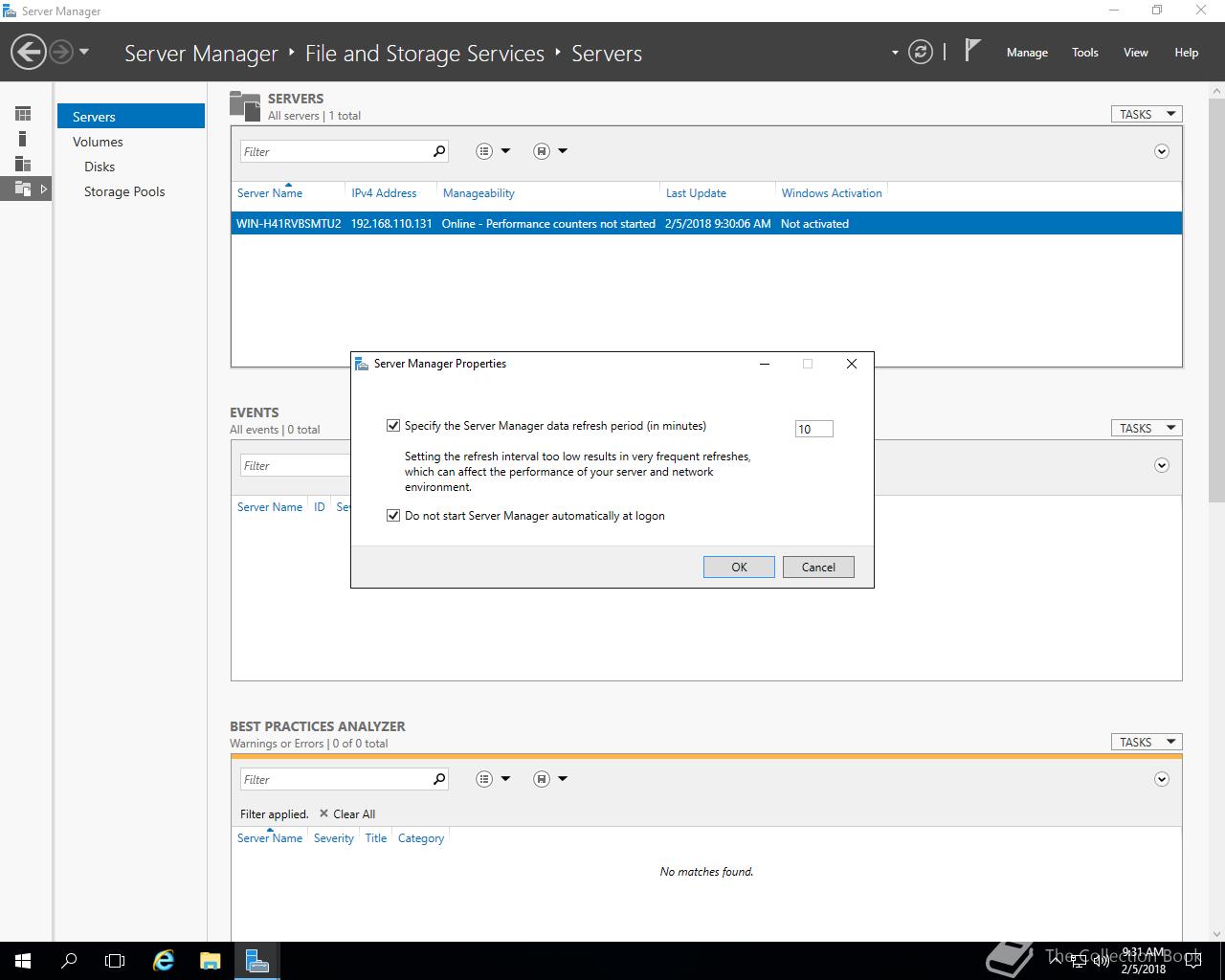Click the Forward navigation arrow
This screenshot has height=980, width=1225.
[x=61, y=52]
